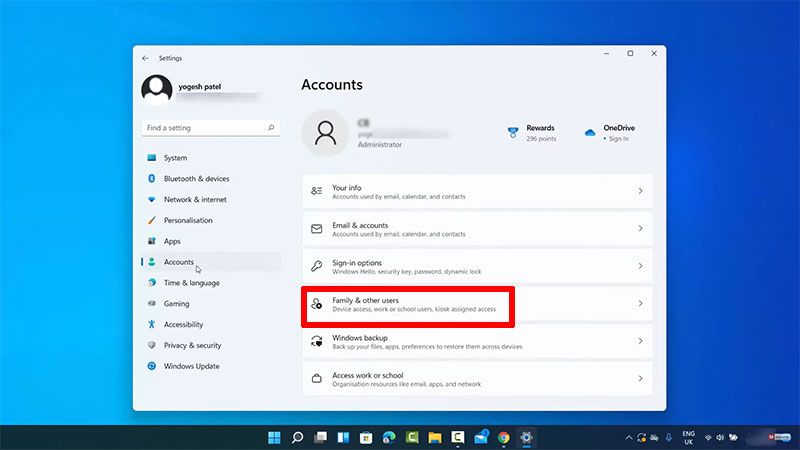Open the Windows Start menu

point(274,437)
